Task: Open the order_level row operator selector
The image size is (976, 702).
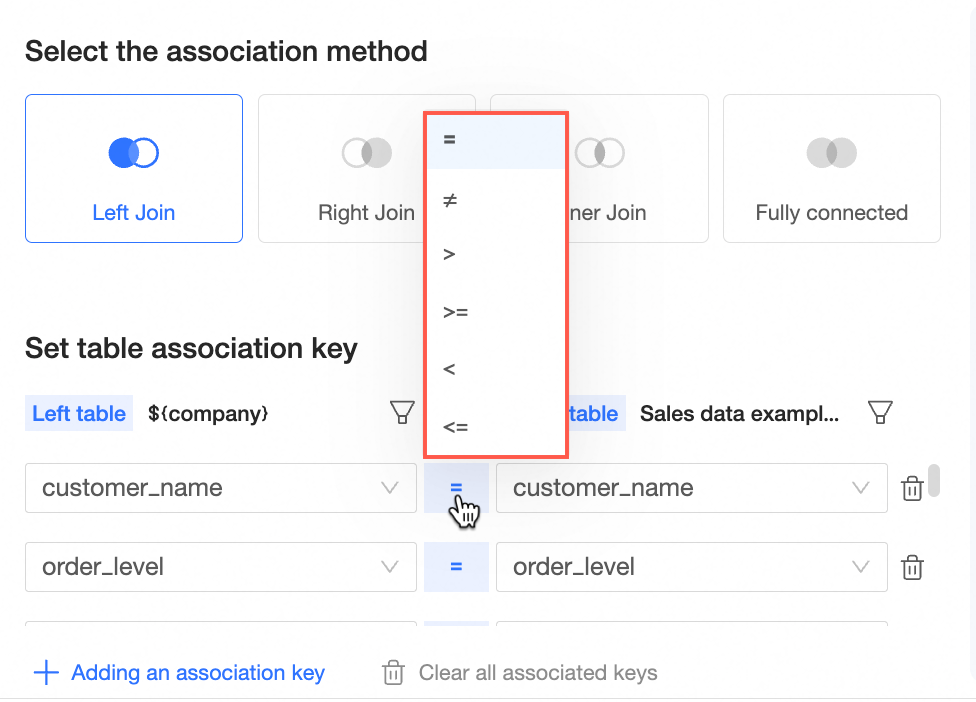Action: click(456, 567)
